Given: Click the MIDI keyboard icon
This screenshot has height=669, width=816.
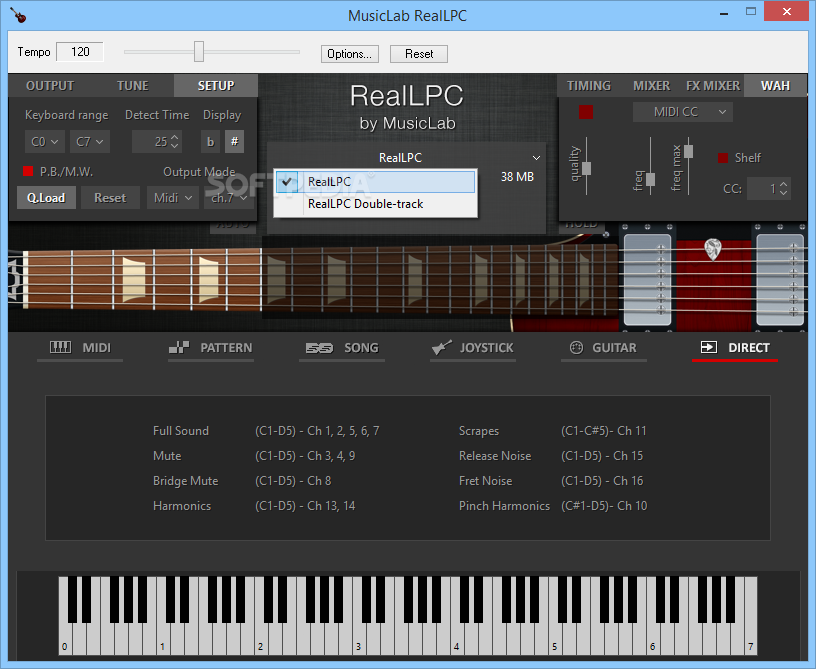Looking at the screenshot, I should click(60, 348).
